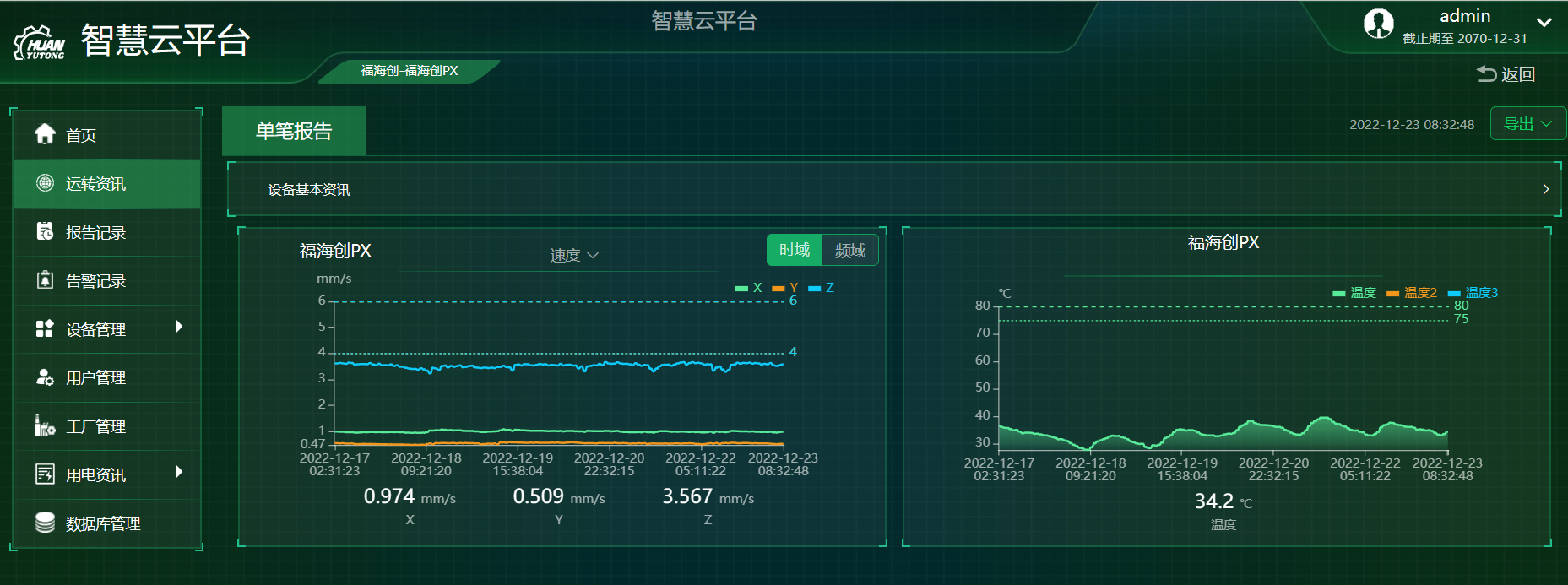The image size is (1568, 585).
Task: Click the 返回 back button
Action: pyautogui.click(x=1506, y=74)
